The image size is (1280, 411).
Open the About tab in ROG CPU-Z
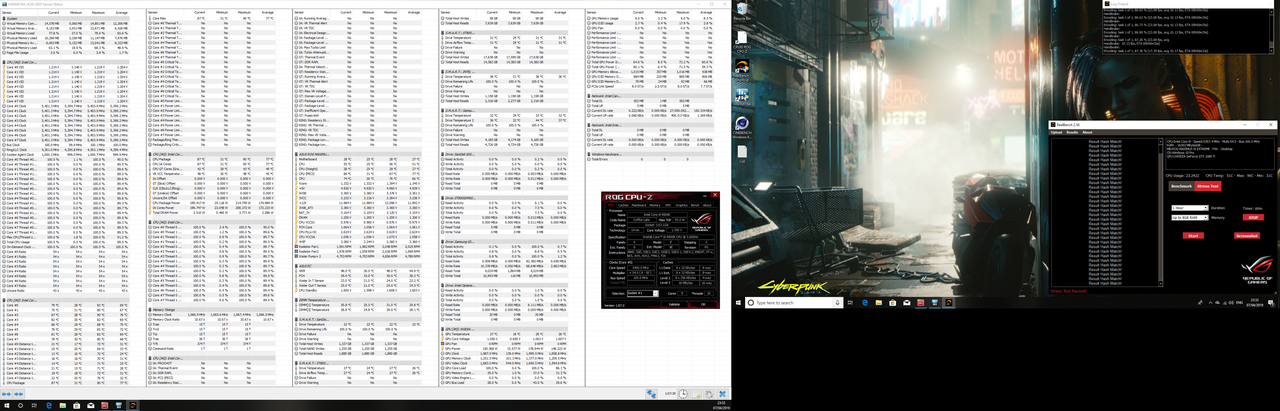(707, 205)
